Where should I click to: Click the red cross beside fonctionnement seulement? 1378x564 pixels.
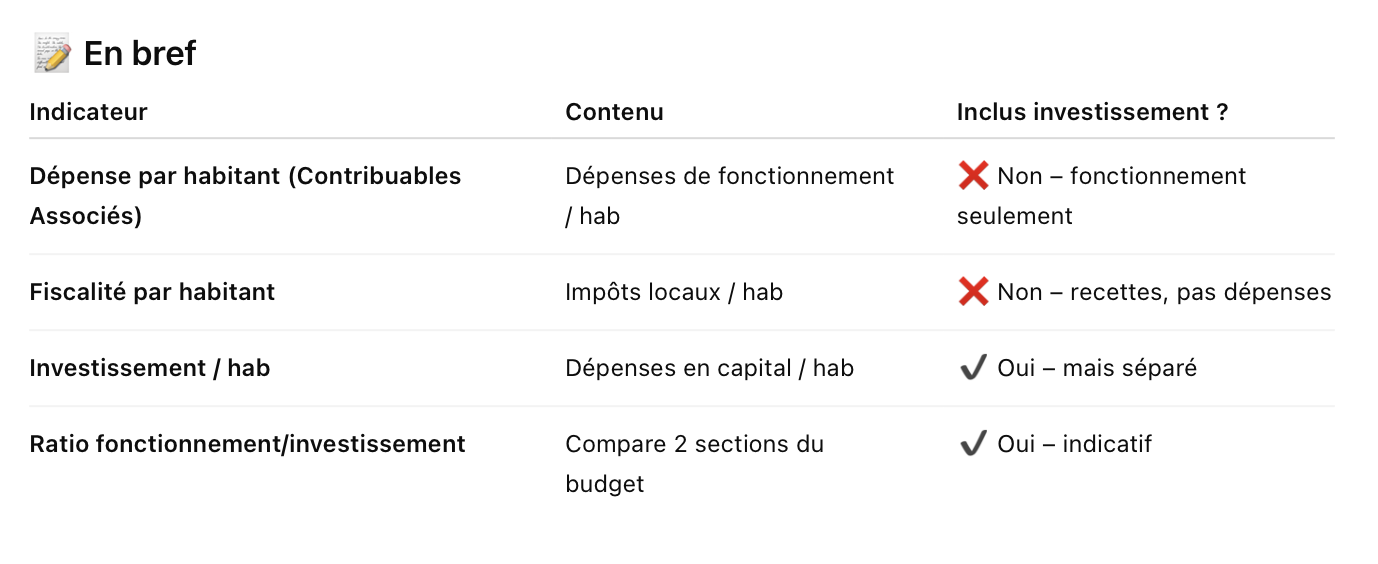pos(973,177)
